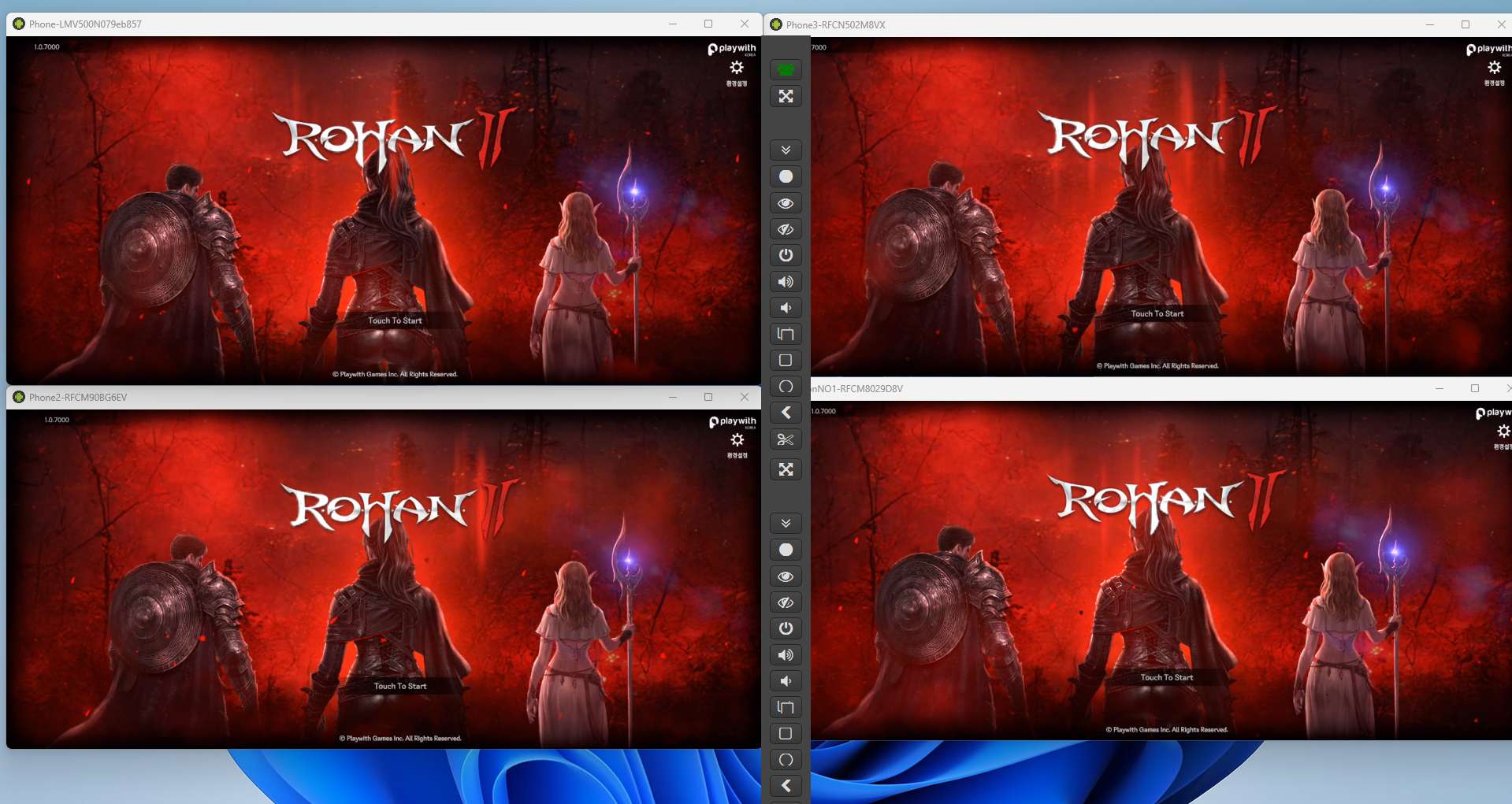Click ROHAN II logo in Phone-LMV500N079eb857 window
The width and height of the screenshot is (1512, 804).
[x=396, y=140]
